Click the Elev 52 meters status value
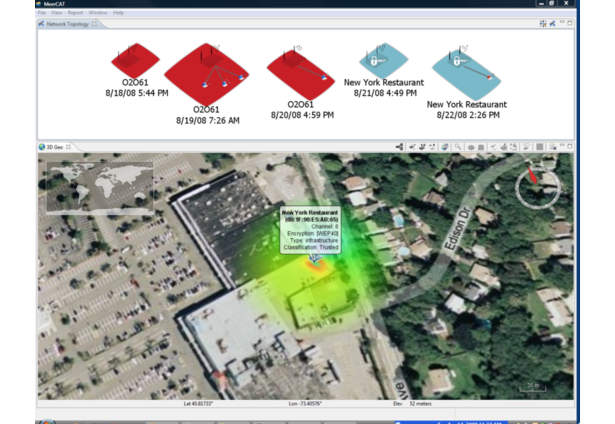This screenshot has width=615, height=424. pyautogui.click(x=412, y=404)
